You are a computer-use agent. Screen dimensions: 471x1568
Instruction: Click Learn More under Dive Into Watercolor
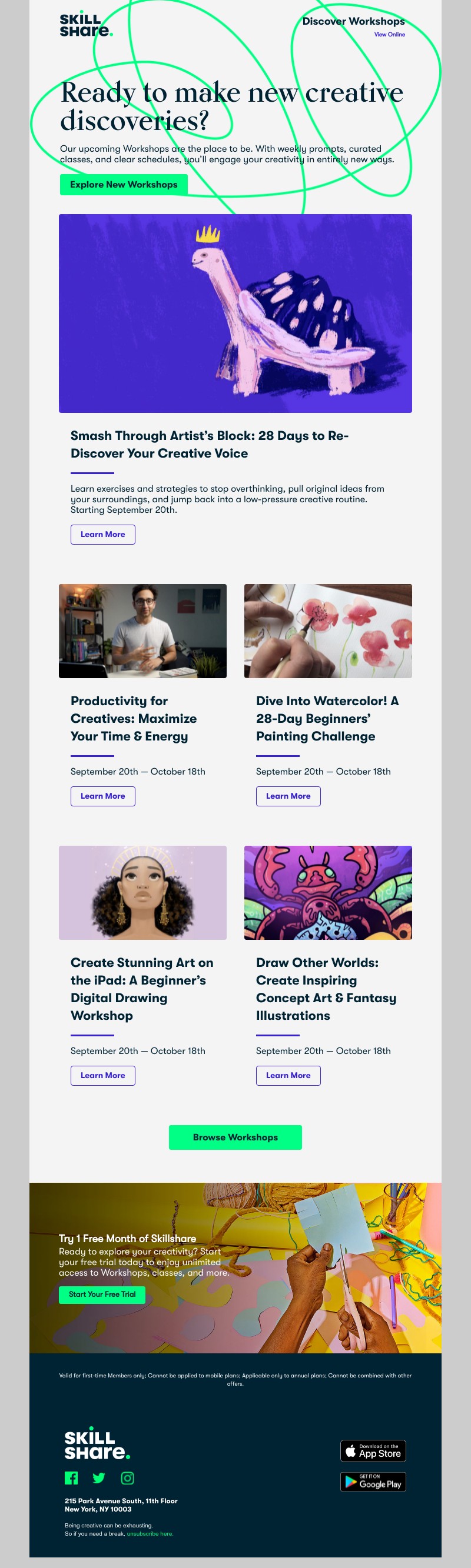tap(288, 796)
